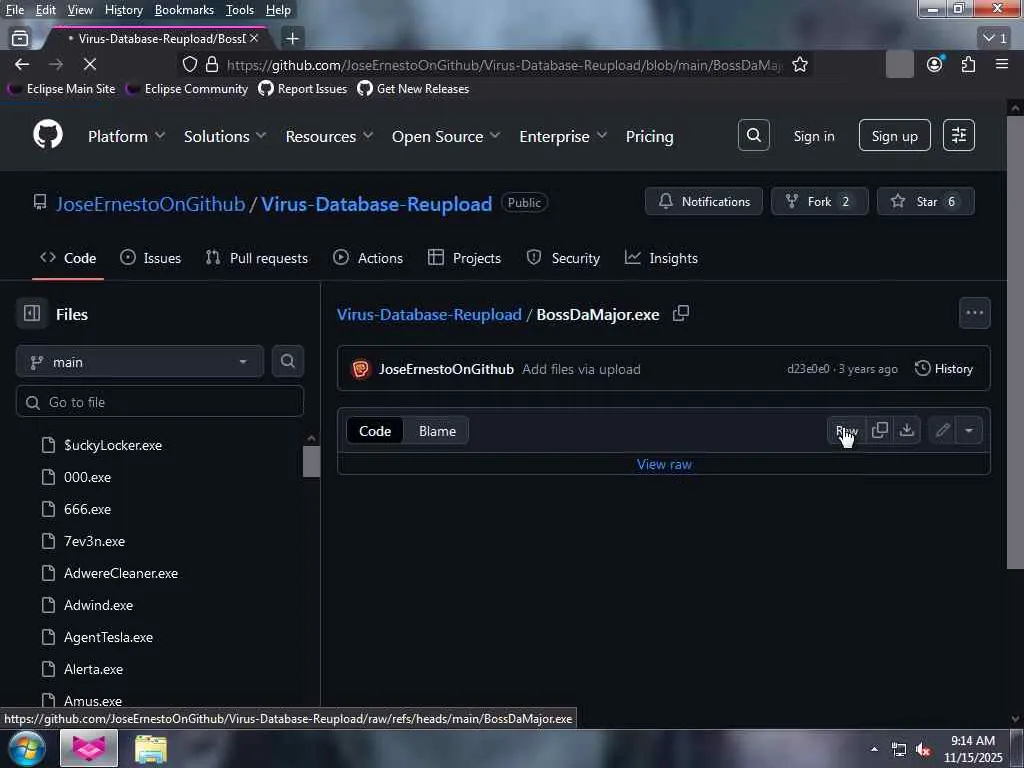Open file History link

(944, 369)
